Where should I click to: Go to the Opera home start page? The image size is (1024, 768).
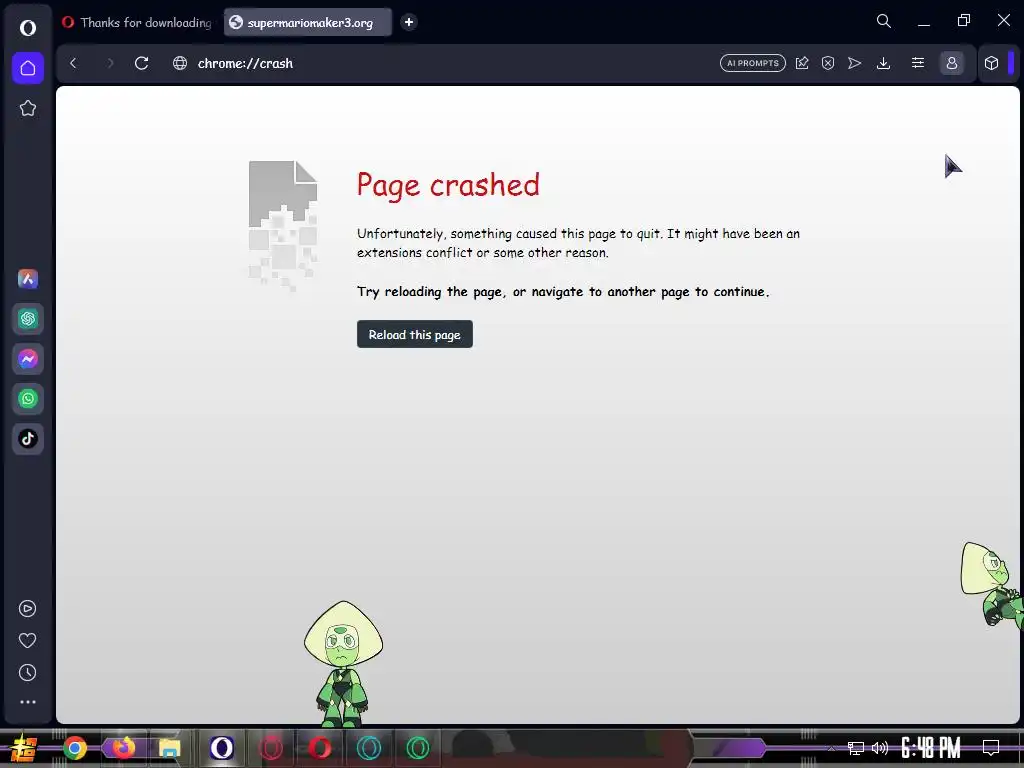[27, 68]
